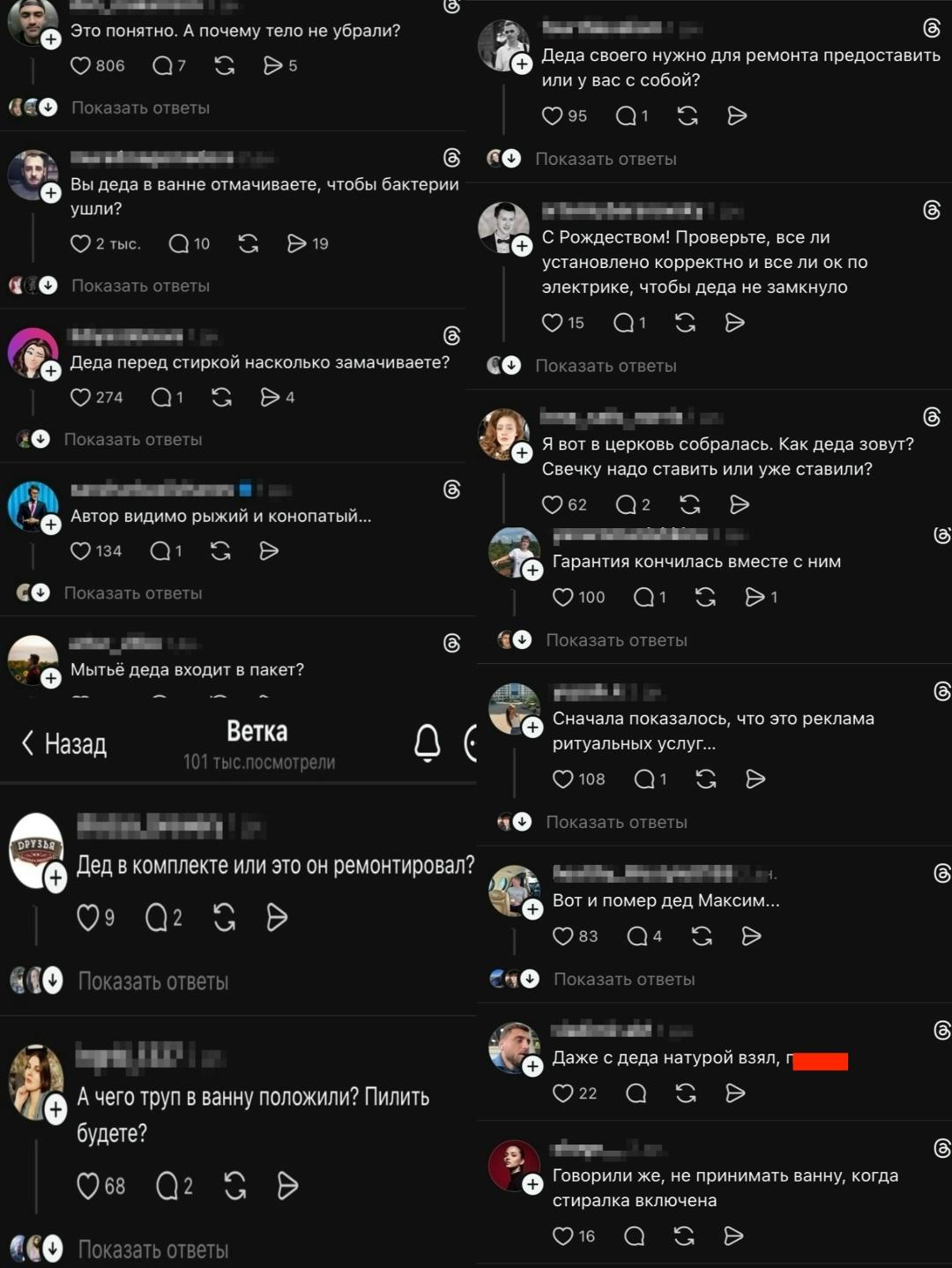The height and width of the screenshot is (1268, 952).
Task: Repost the comment about soaking grandpa in the bathtub
Action: coord(249,243)
